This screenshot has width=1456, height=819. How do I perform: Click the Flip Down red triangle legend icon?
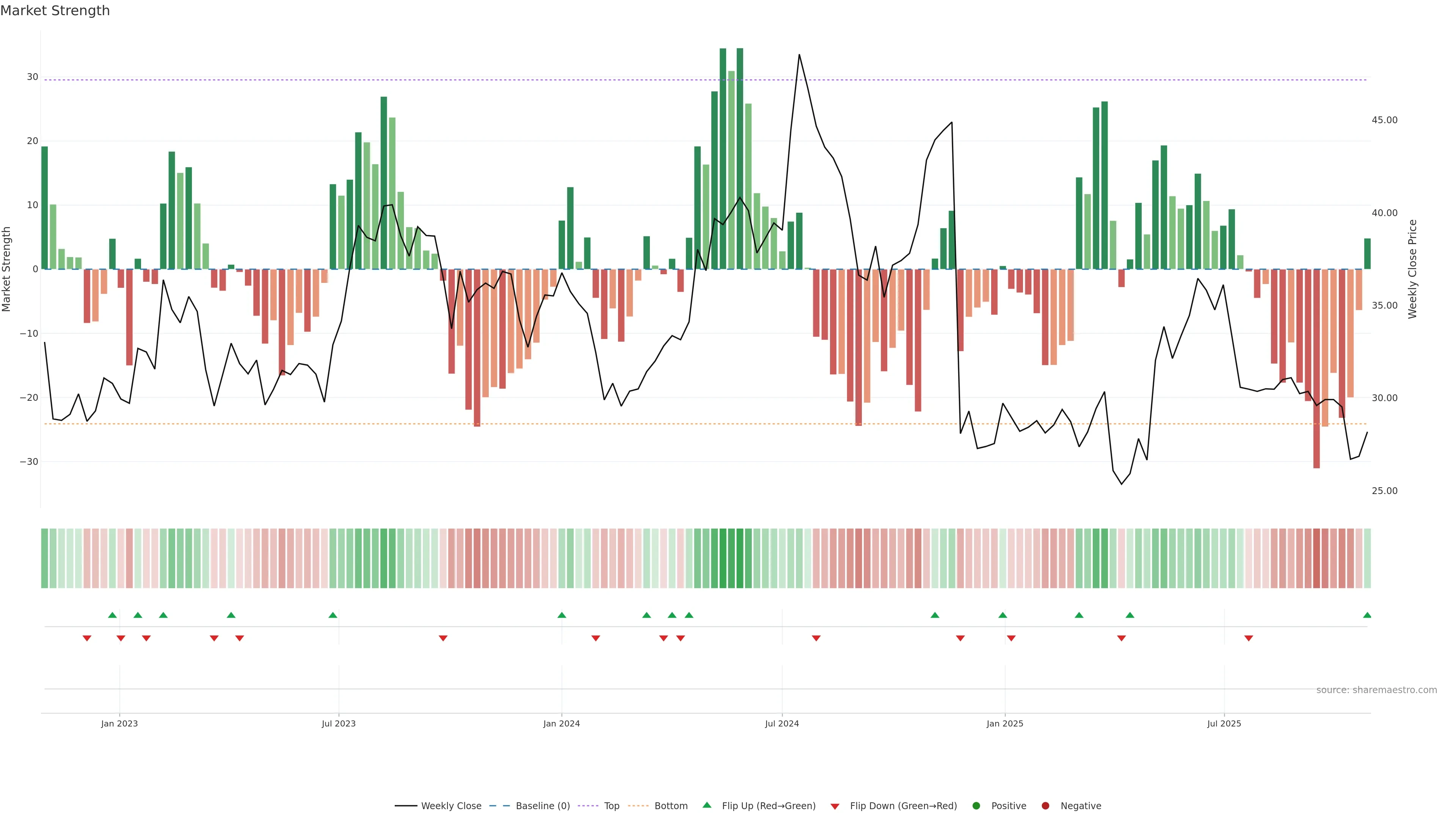pyautogui.click(x=835, y=806)
